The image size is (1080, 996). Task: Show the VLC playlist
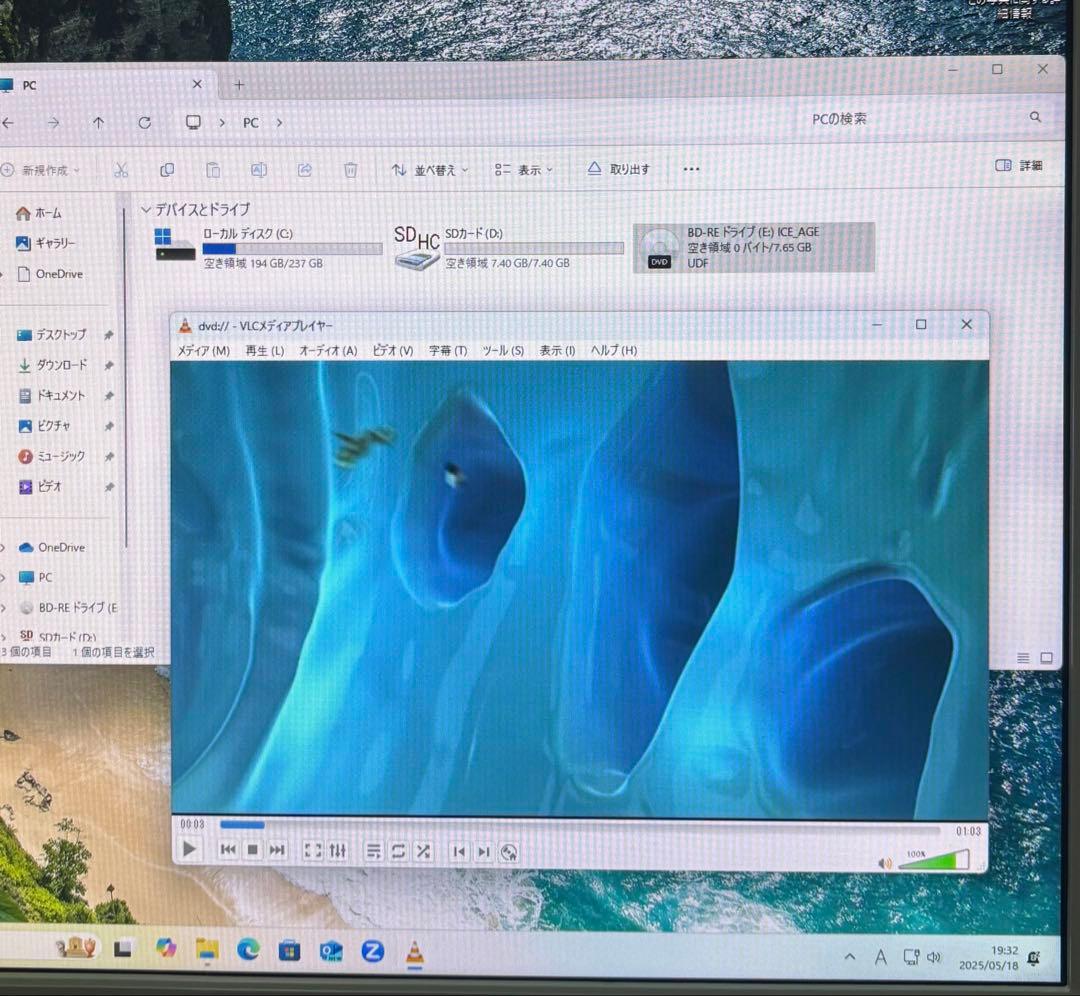[373, 852]
